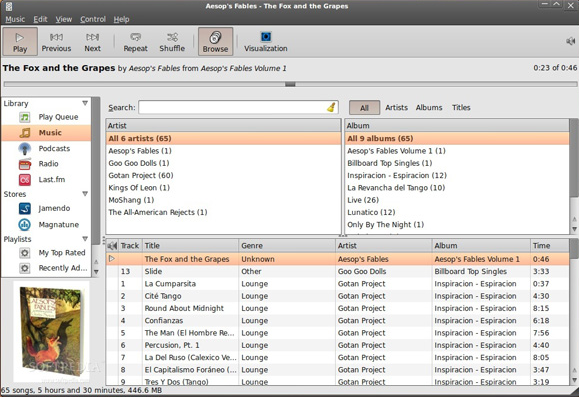This screenshot has width=579, height=397.
Task: Select Goo Goo Dolls (1) artist
Action: tap(223, 163)
